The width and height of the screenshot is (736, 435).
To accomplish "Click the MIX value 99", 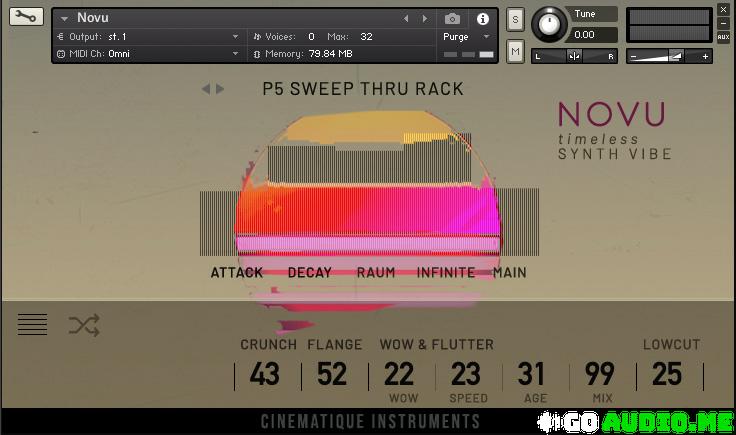I will point(599,374).
